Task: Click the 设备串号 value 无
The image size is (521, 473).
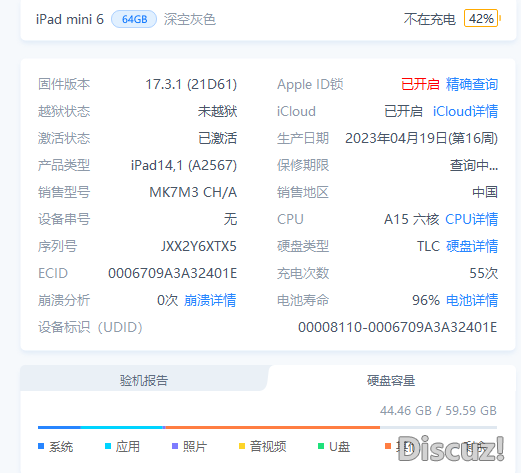Action: [x=230, y=219]
